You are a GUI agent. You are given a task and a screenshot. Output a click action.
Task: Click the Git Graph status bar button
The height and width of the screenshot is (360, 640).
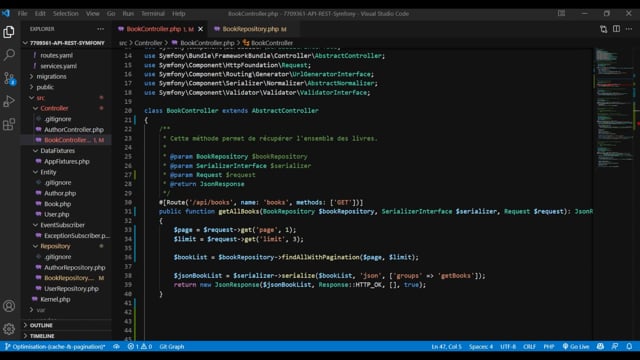pos(172,347)
